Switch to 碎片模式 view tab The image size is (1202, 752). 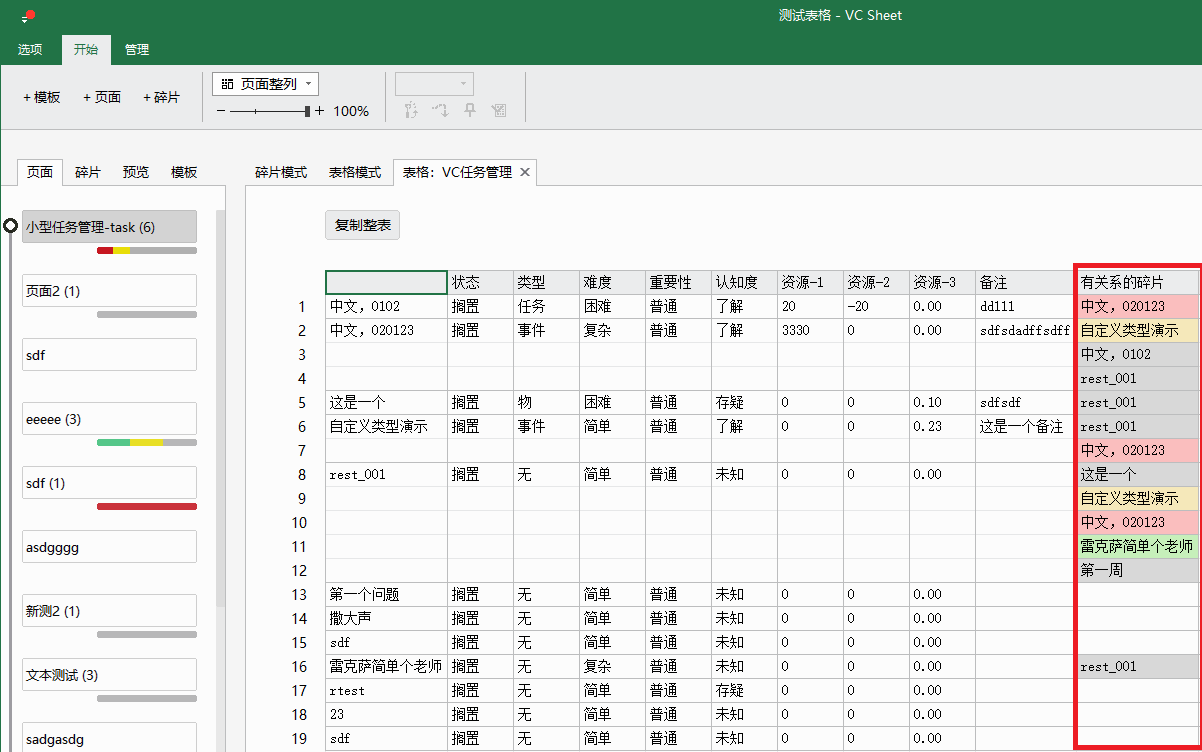pyautogui.click(x=280, y=172)
